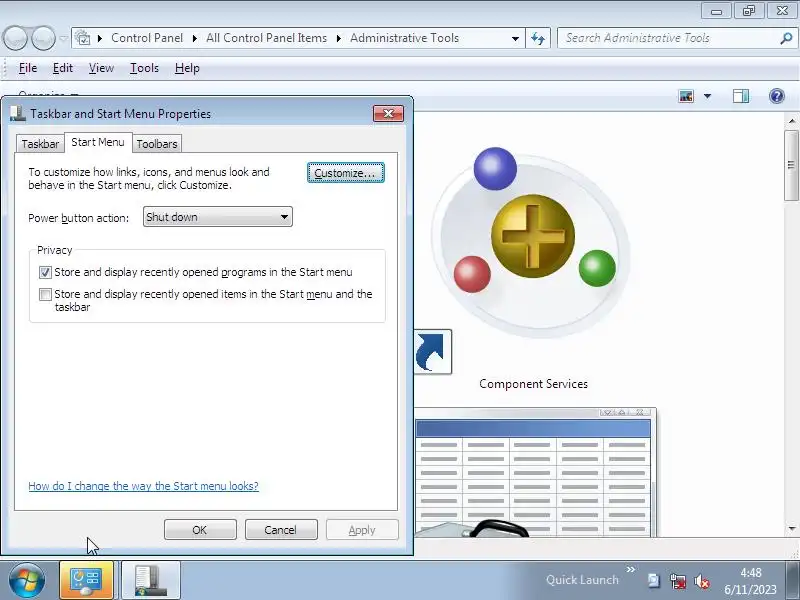800x600 pixels.
Task: Toggle the preview pane icon
Action: [x=740, y=96]
